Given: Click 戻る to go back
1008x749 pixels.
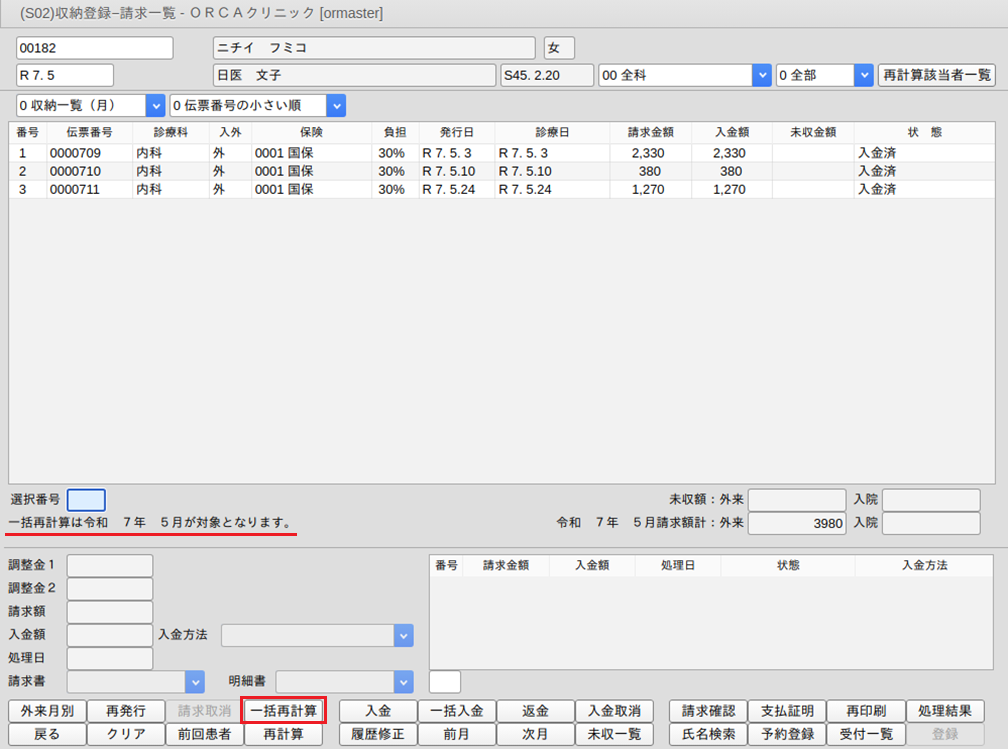Looking at the screenshot, I should click(46, 734).
